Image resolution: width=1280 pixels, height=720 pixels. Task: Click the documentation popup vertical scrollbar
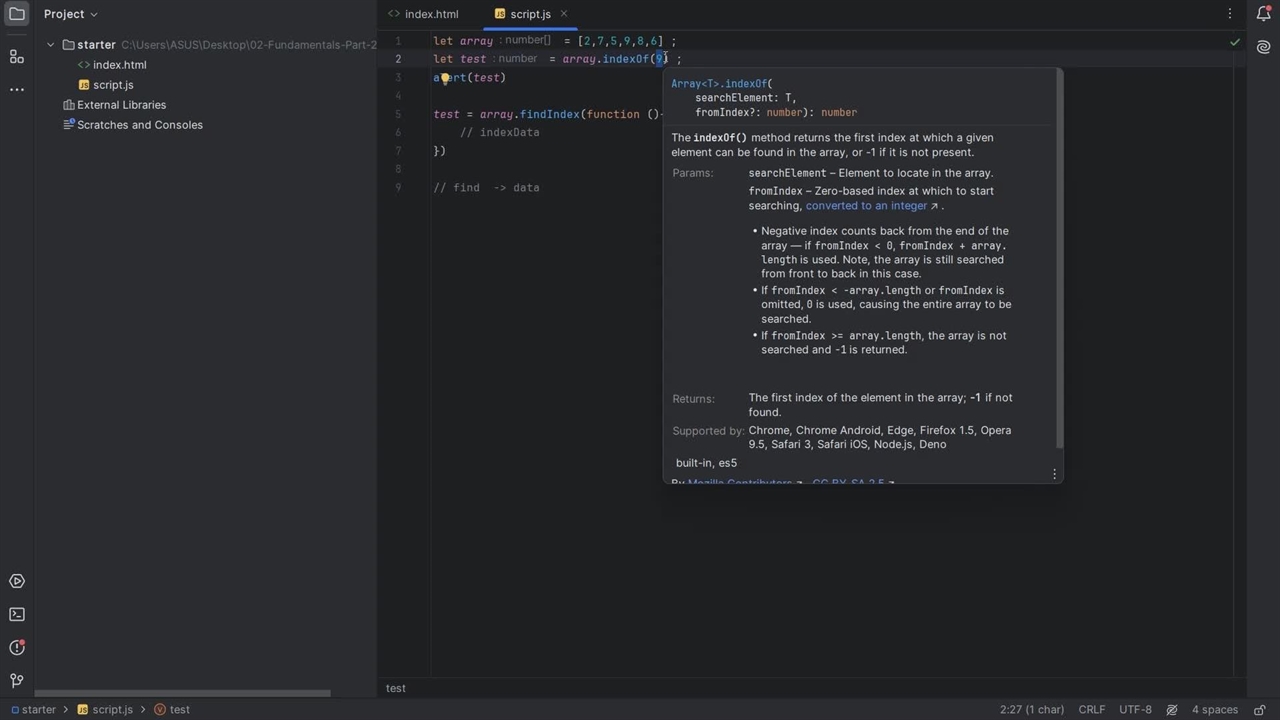click(1059, 260)
